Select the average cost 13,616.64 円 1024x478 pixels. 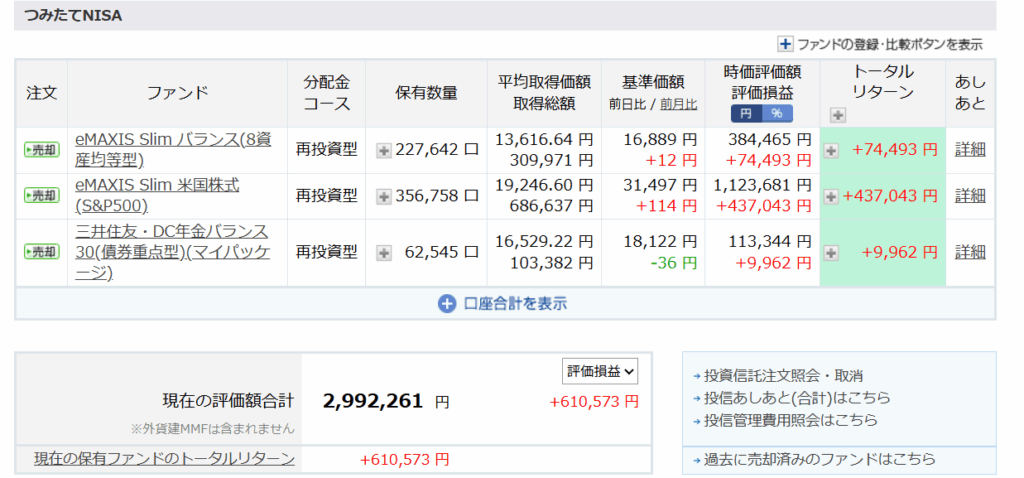(x=544, y=140)
